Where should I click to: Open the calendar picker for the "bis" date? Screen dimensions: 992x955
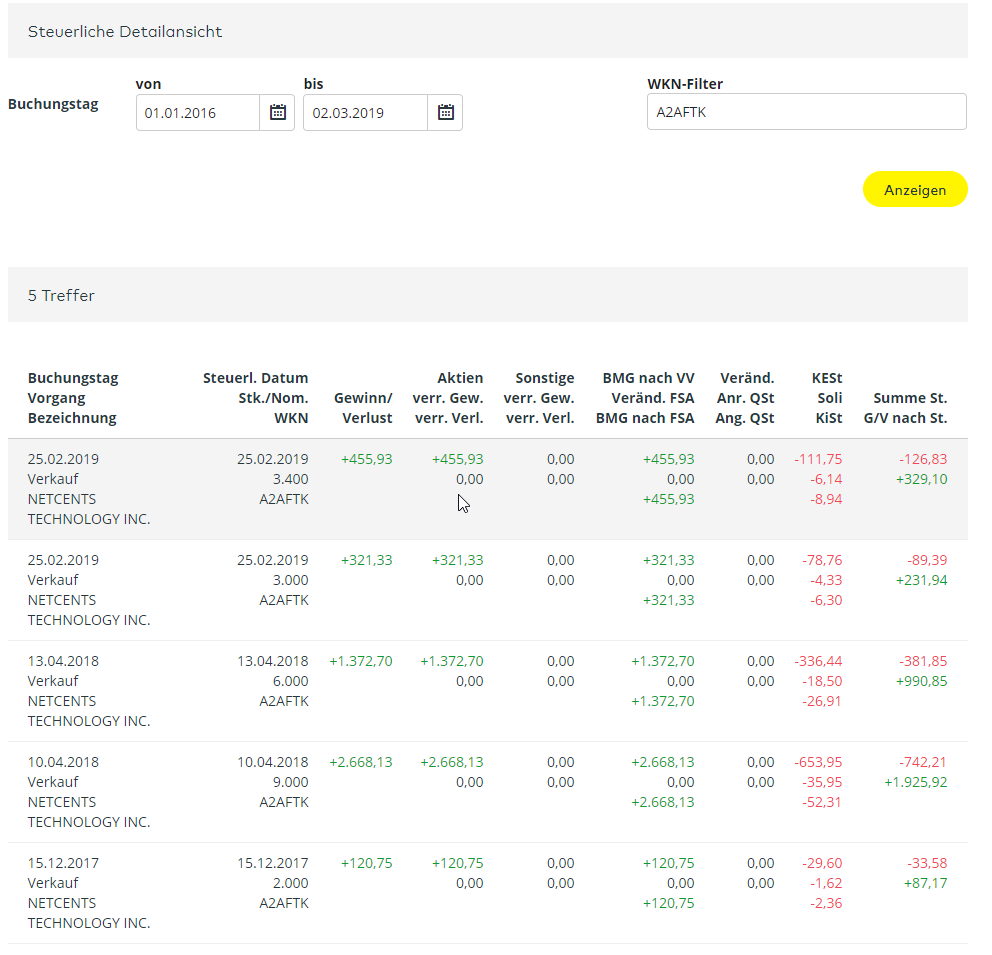[446, 112]
